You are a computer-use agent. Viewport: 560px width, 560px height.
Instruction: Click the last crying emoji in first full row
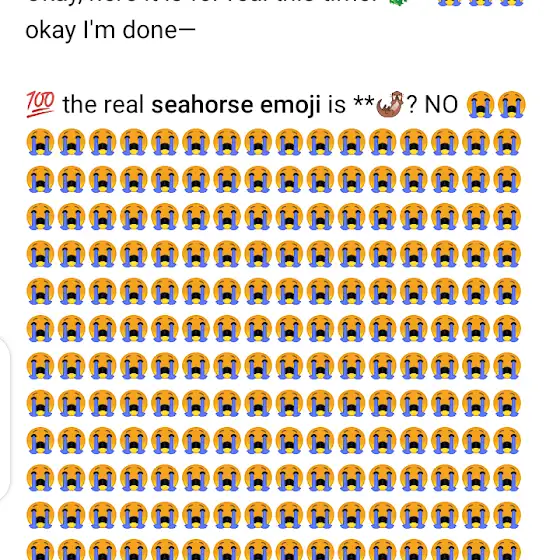click(507, 142)
